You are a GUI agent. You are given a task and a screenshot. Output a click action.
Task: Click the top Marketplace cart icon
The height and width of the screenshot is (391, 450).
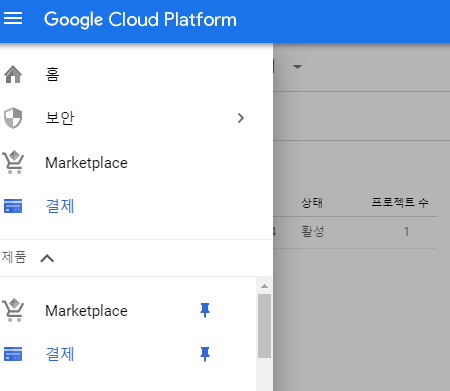point(13,162)
